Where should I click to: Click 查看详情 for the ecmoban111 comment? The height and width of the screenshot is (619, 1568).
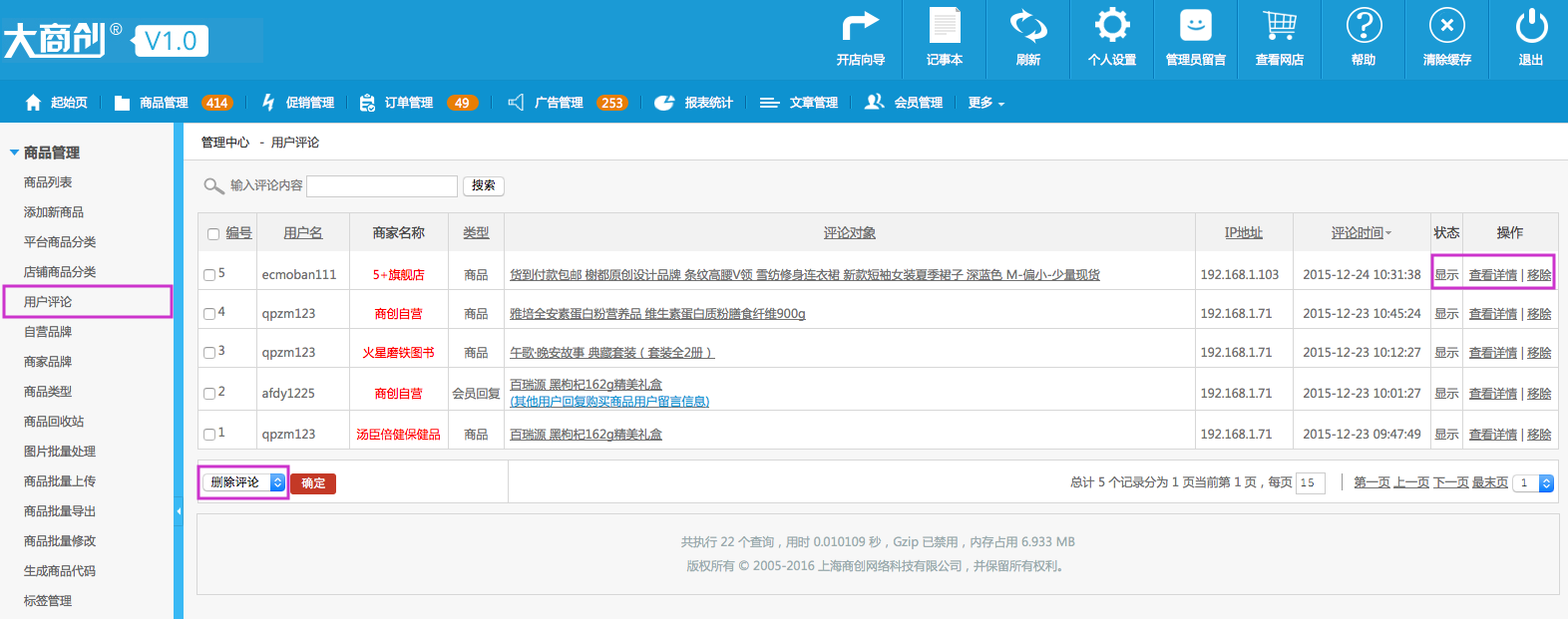tap(1493, 275)
